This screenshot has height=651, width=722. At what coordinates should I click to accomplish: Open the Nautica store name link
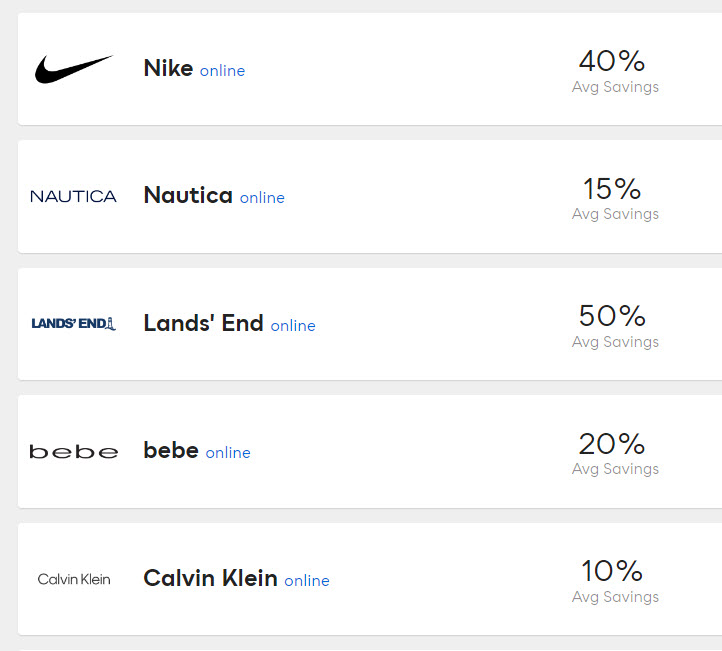pyautogui.click(x=188, y=195)
